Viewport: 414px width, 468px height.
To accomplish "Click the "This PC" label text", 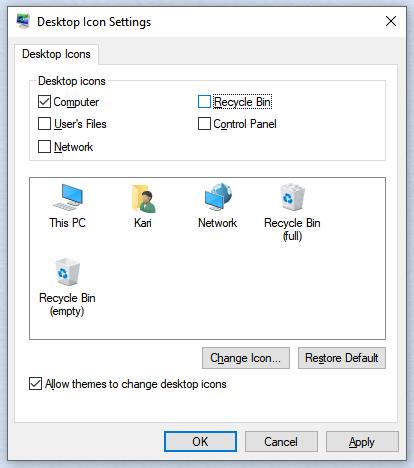I will 67,223.
